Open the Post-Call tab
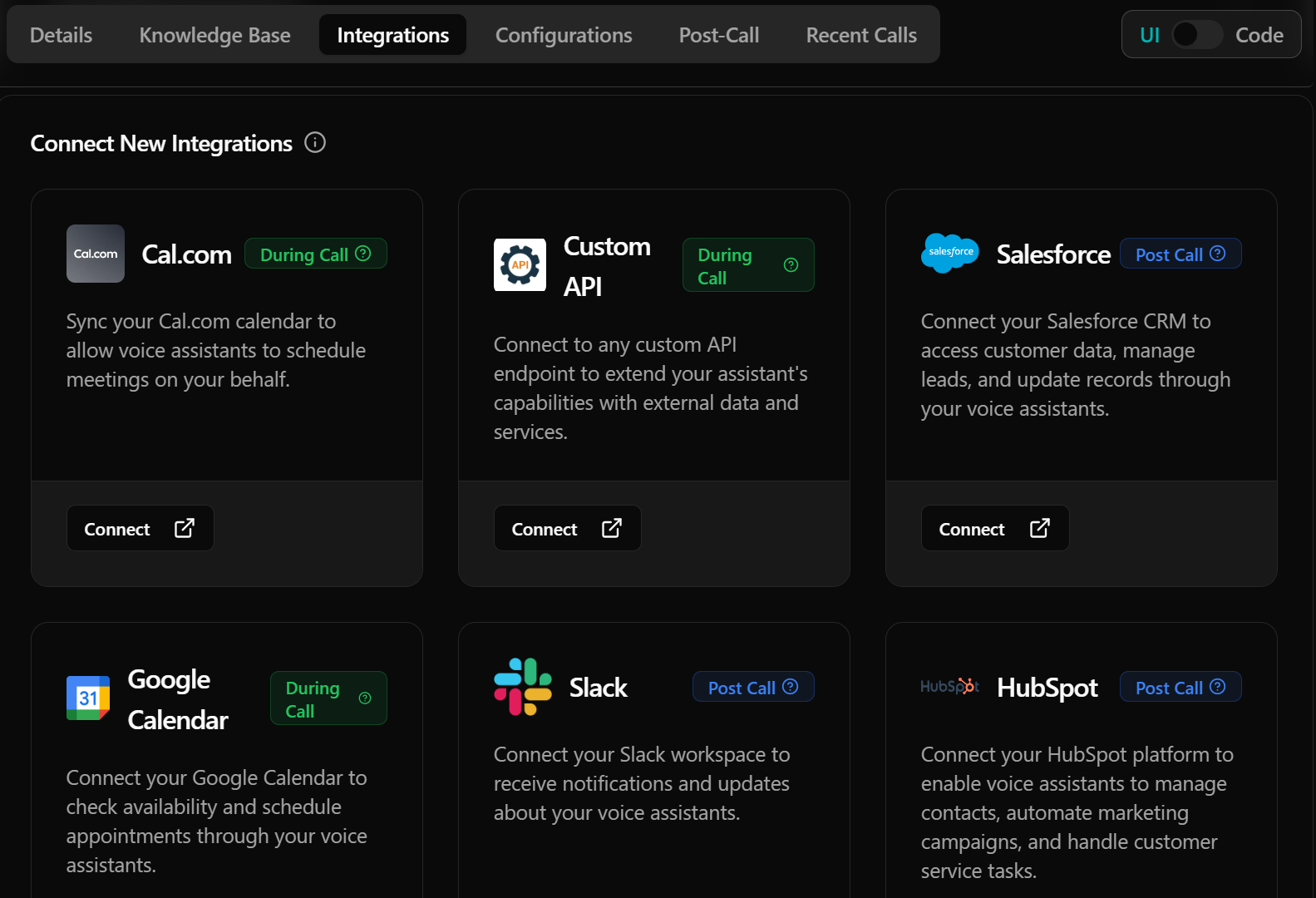 [x=719, y=35]
